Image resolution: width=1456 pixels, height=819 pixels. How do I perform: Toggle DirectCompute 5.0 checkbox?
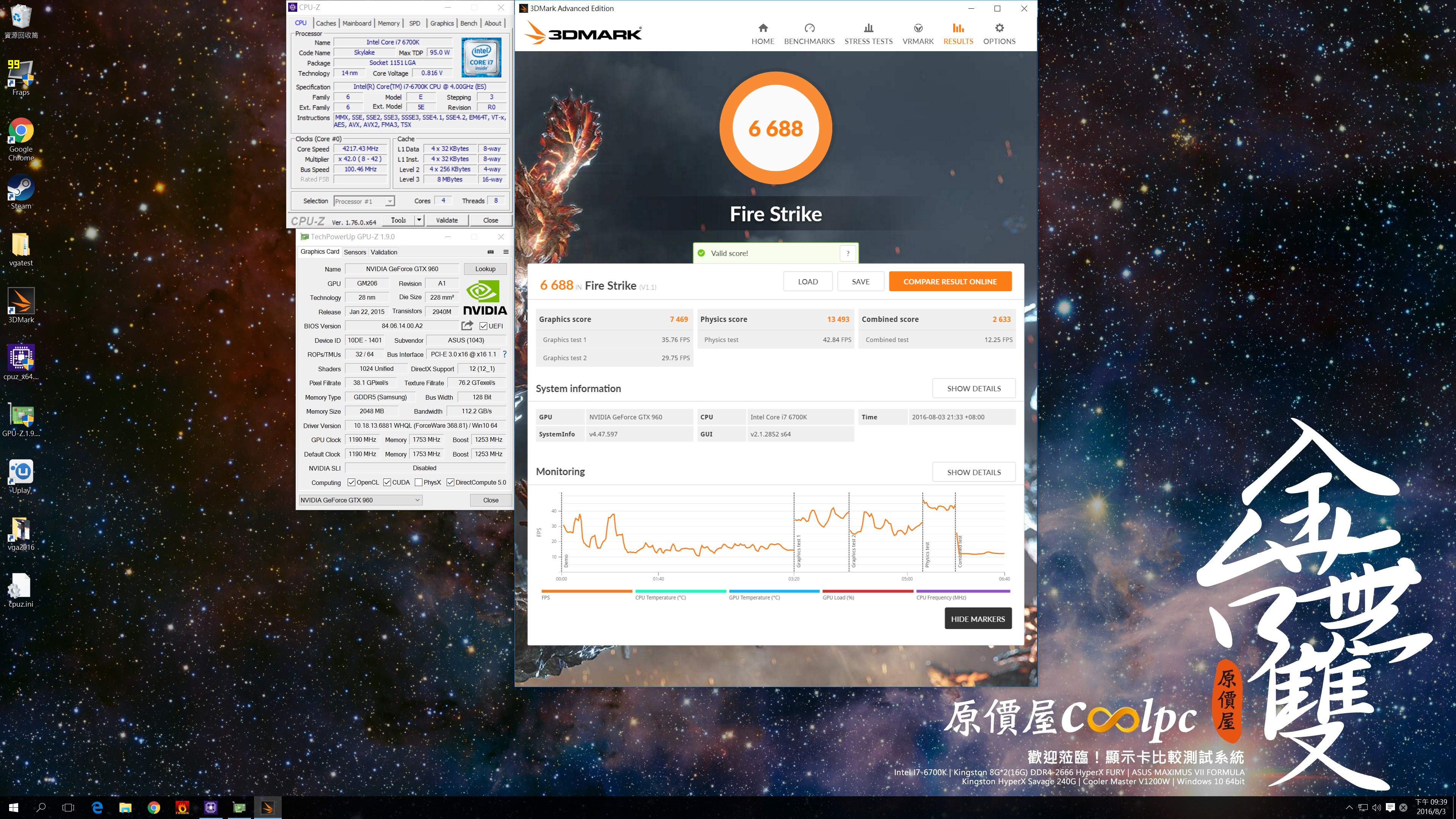pos(450,483)
